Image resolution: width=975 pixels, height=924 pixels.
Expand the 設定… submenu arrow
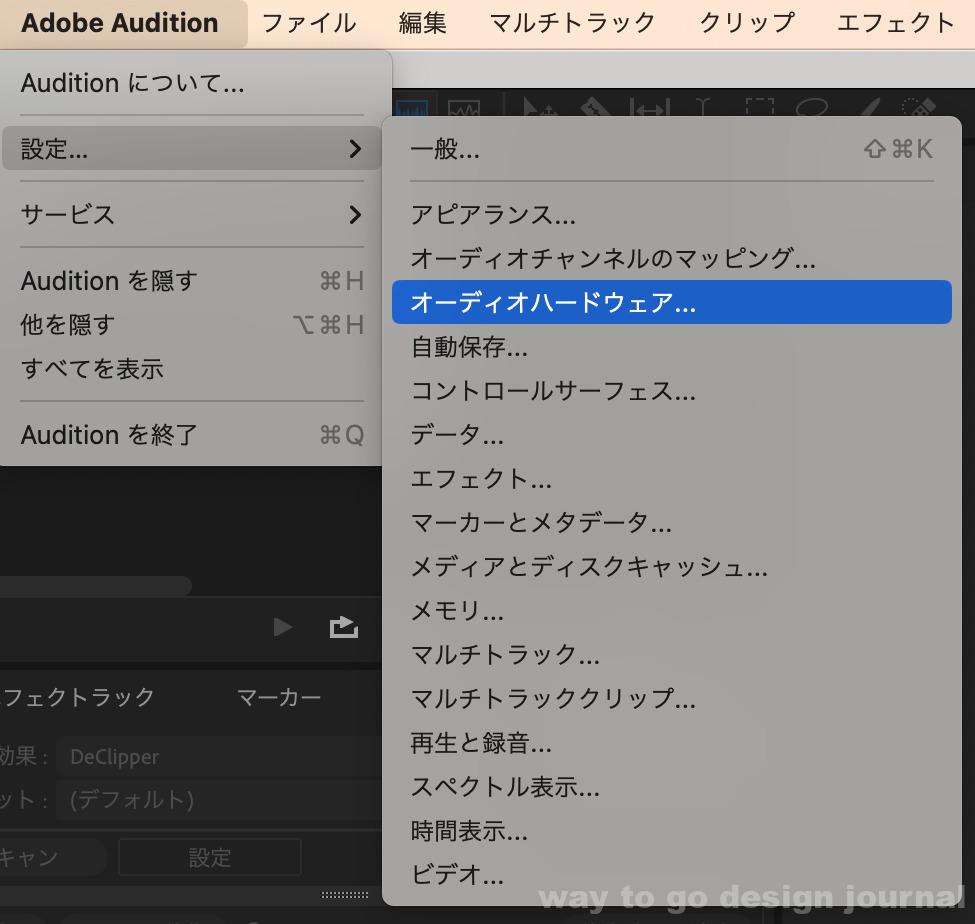pyautogui.click(x=355, y=149)
